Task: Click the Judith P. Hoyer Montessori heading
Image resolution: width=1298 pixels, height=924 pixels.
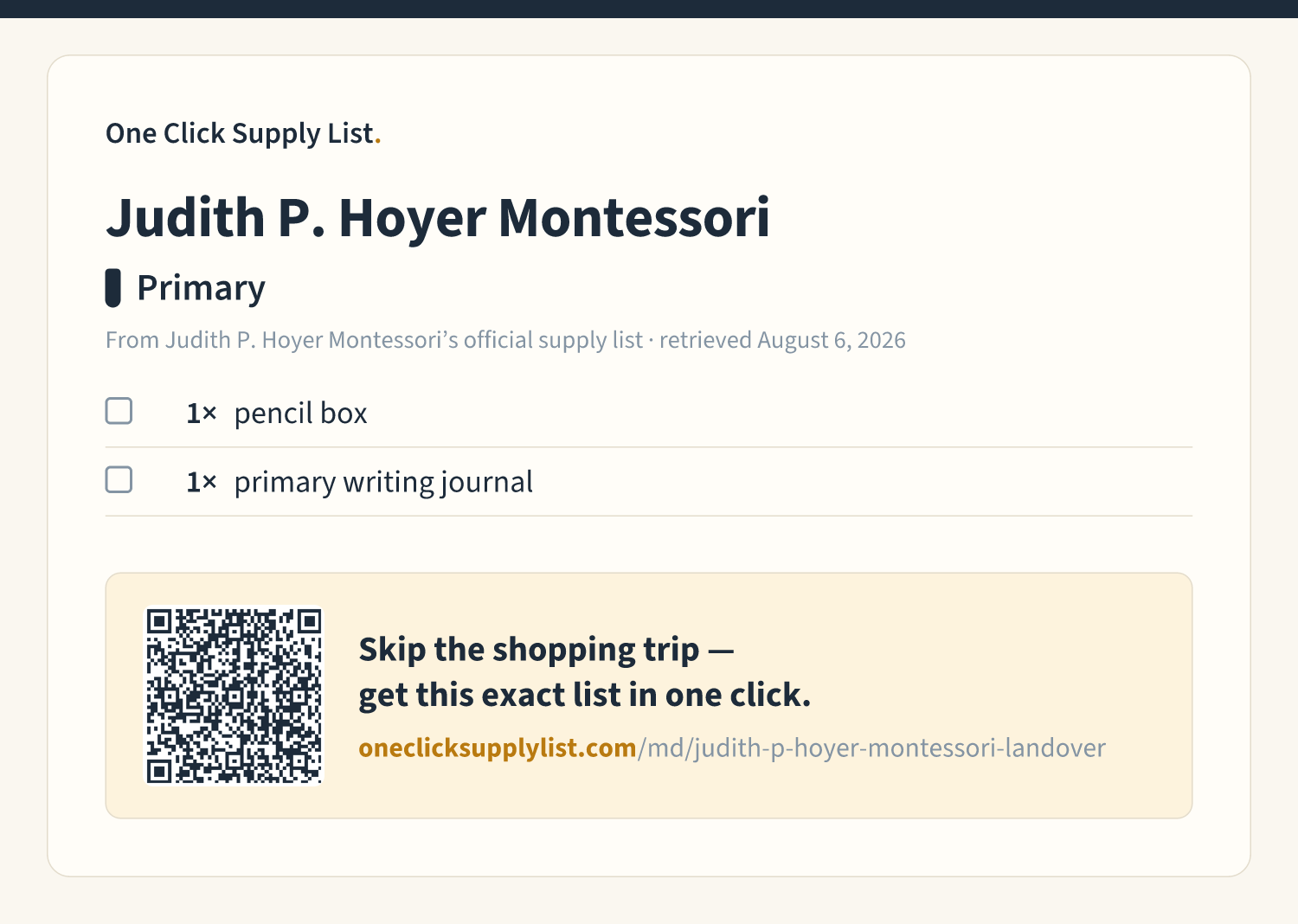Action: pos(438,217)
